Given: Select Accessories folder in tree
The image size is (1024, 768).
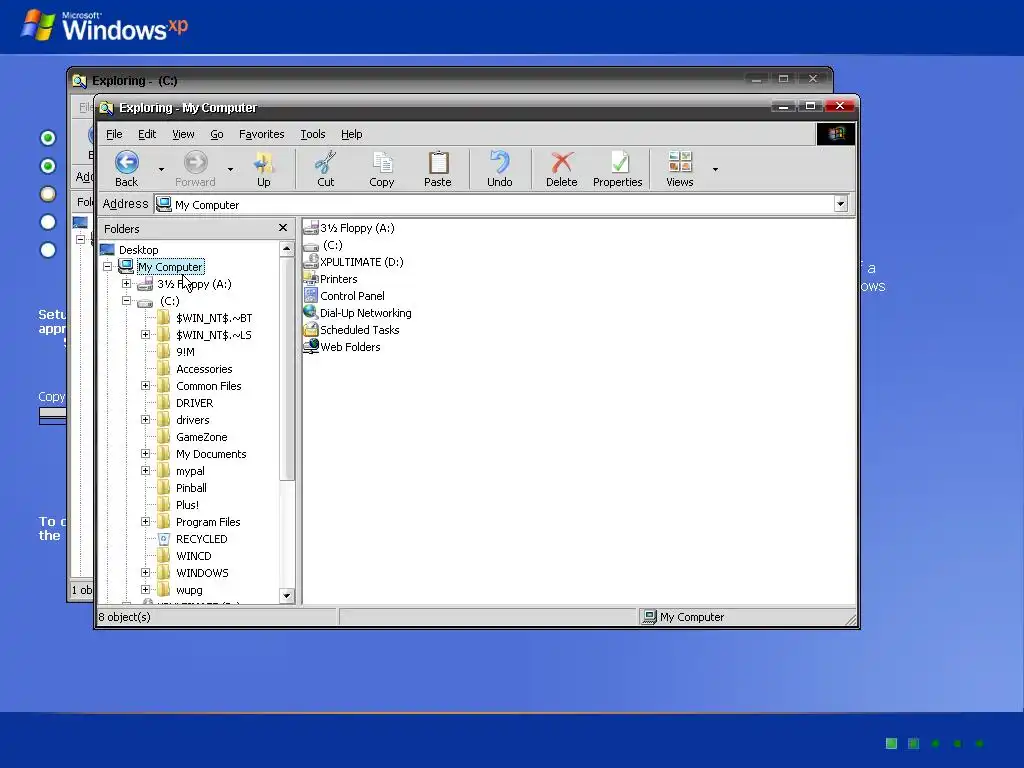Looking at the screenshot, I should (x=195, y=369).
